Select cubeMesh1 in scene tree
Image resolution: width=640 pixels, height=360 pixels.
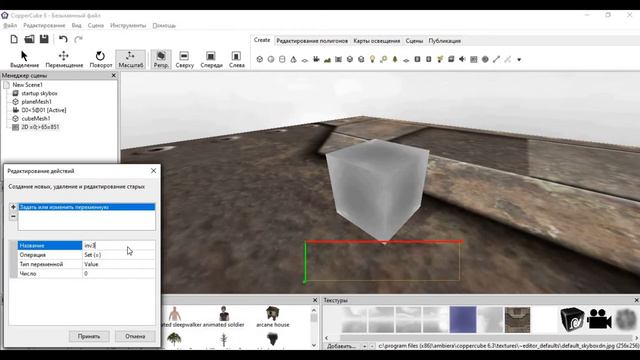pos(36,118)
